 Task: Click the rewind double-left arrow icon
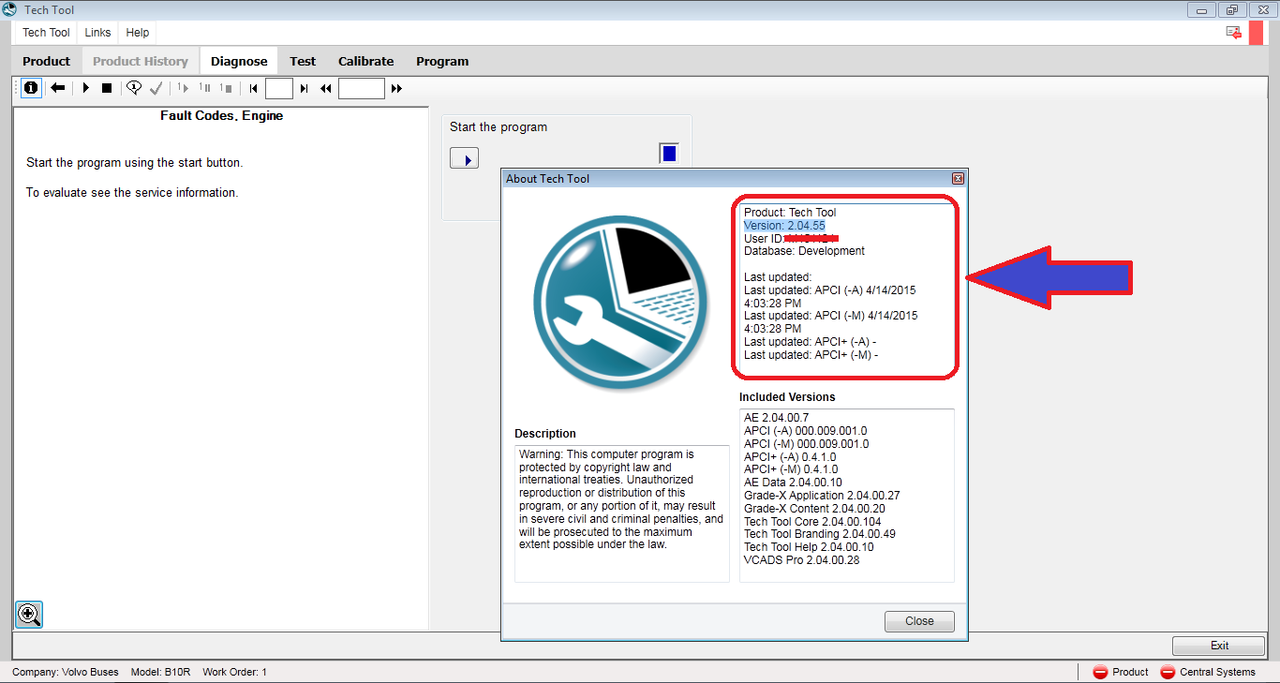click(326, 88)
